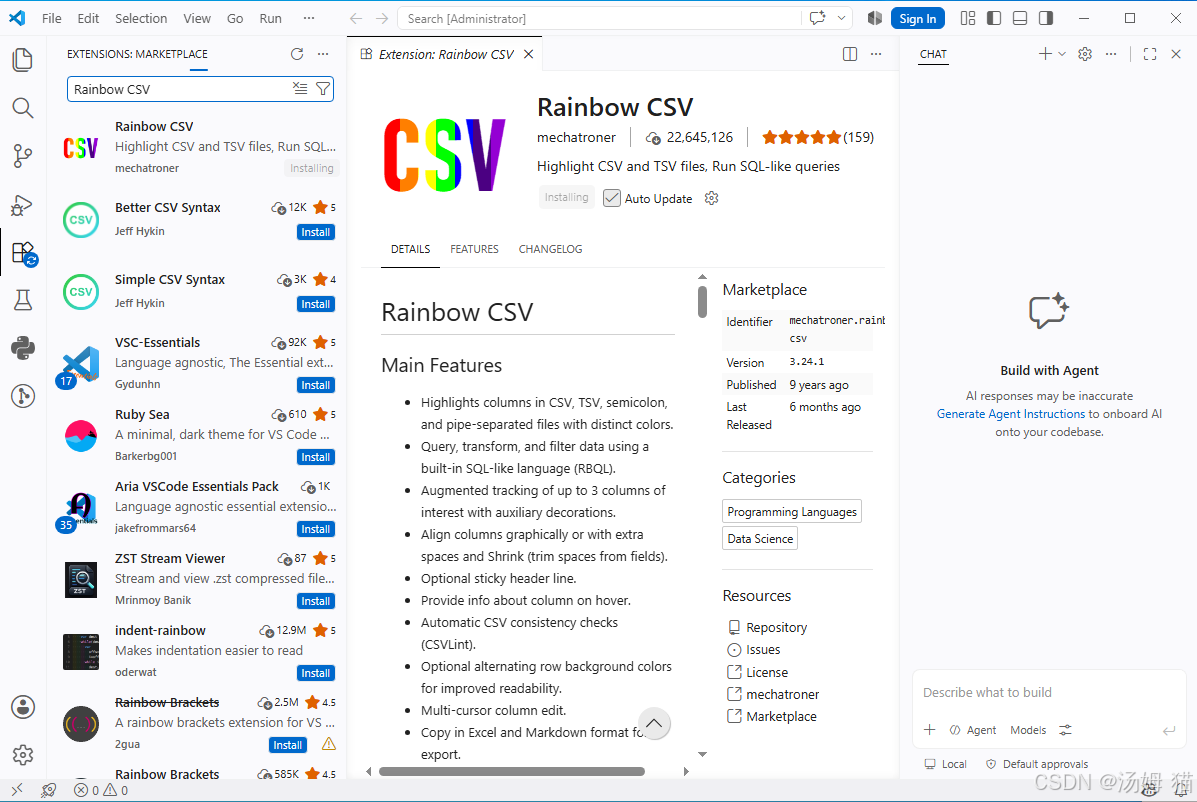Screen dimensions: 1197x802
Task: Open Customize Layout icon in title bar
Action: tap(968, 18)
